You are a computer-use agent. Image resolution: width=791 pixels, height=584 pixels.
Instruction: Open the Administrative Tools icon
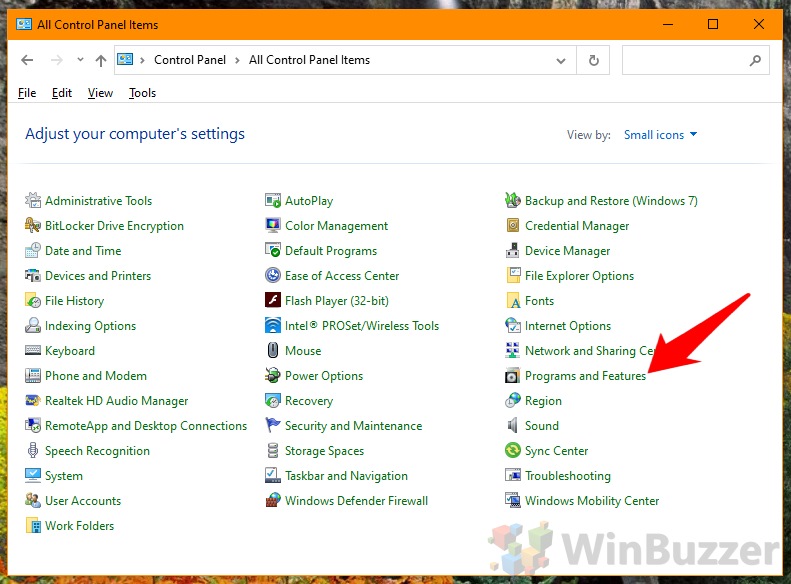pos(33,201)
